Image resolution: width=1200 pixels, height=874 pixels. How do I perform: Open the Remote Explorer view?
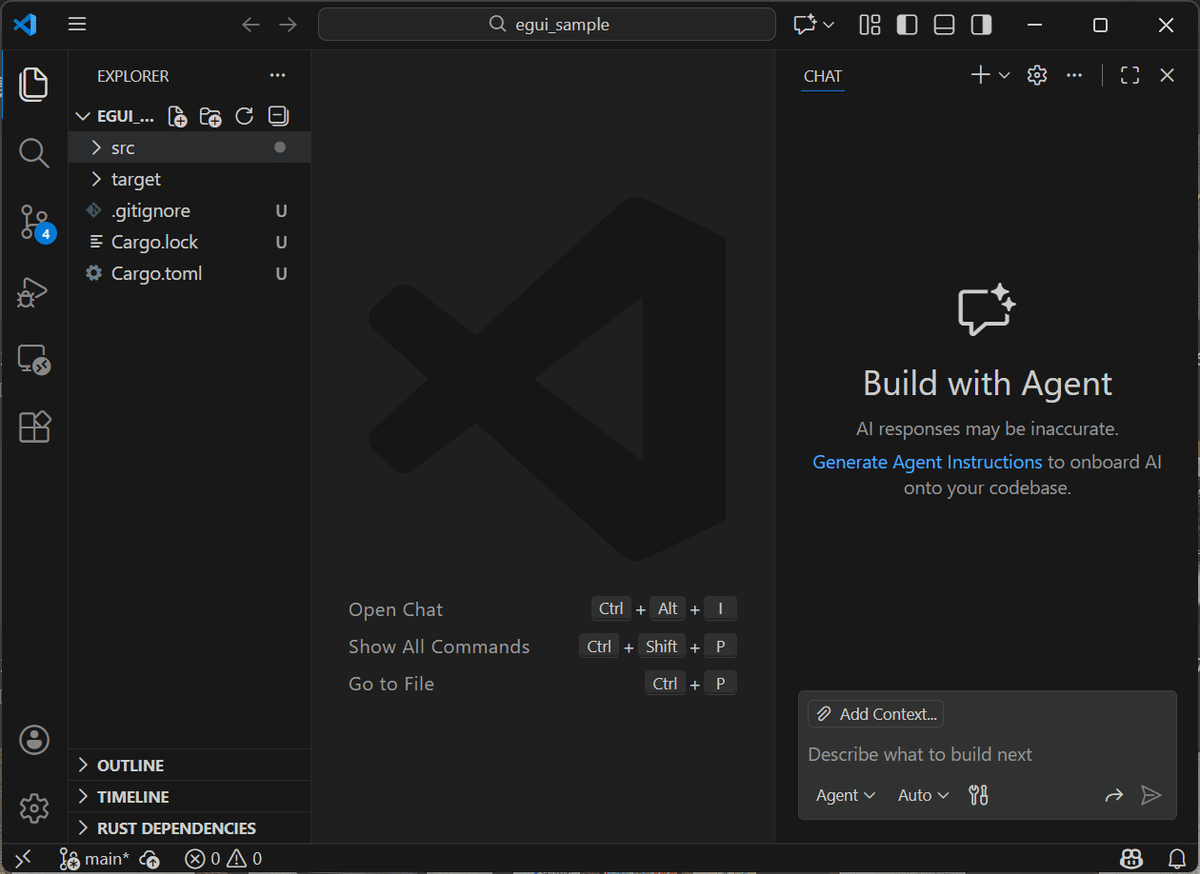tap(34, 360)
